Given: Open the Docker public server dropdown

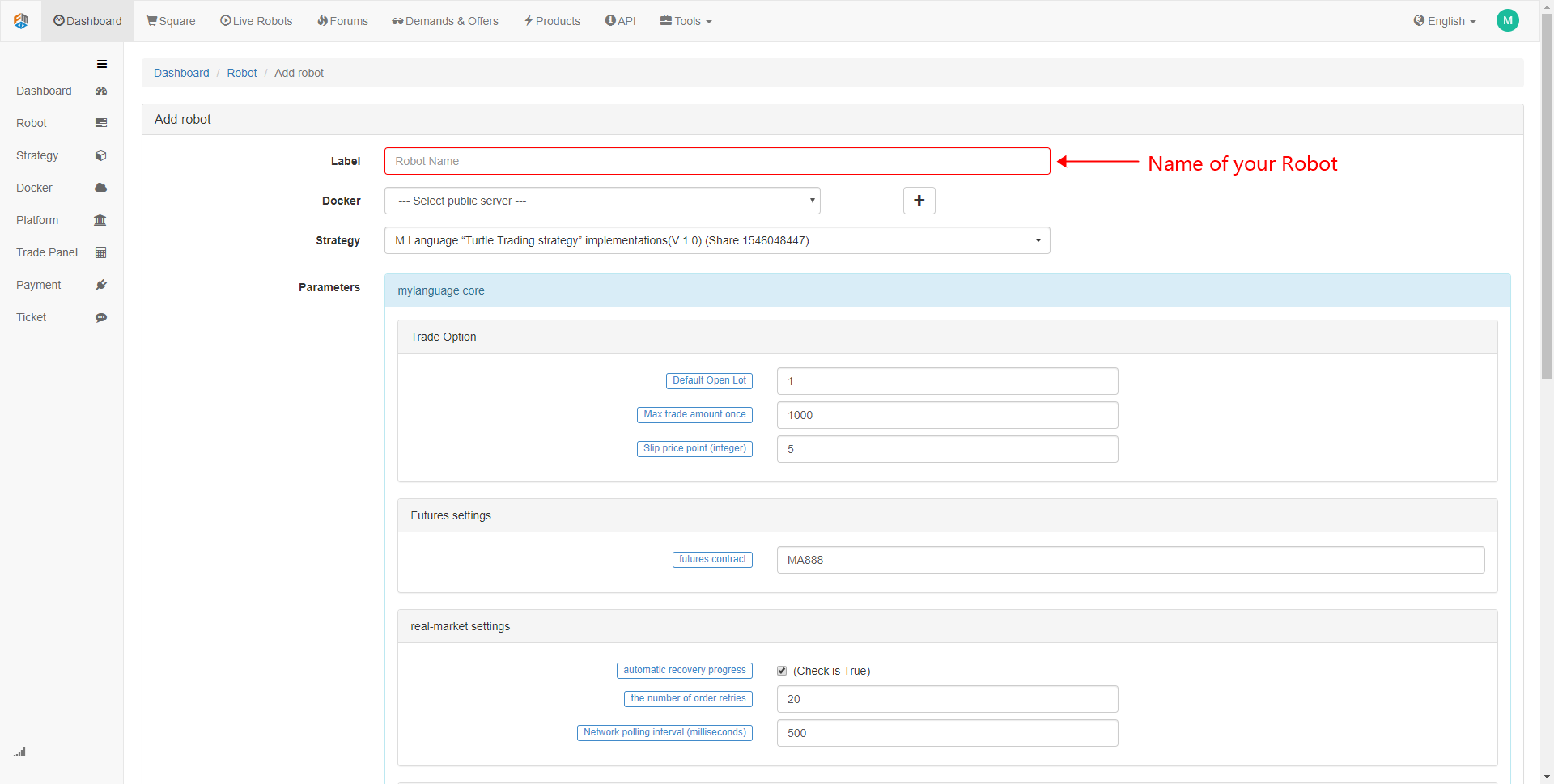Looking at the screenshot, I should pos(601,201).
